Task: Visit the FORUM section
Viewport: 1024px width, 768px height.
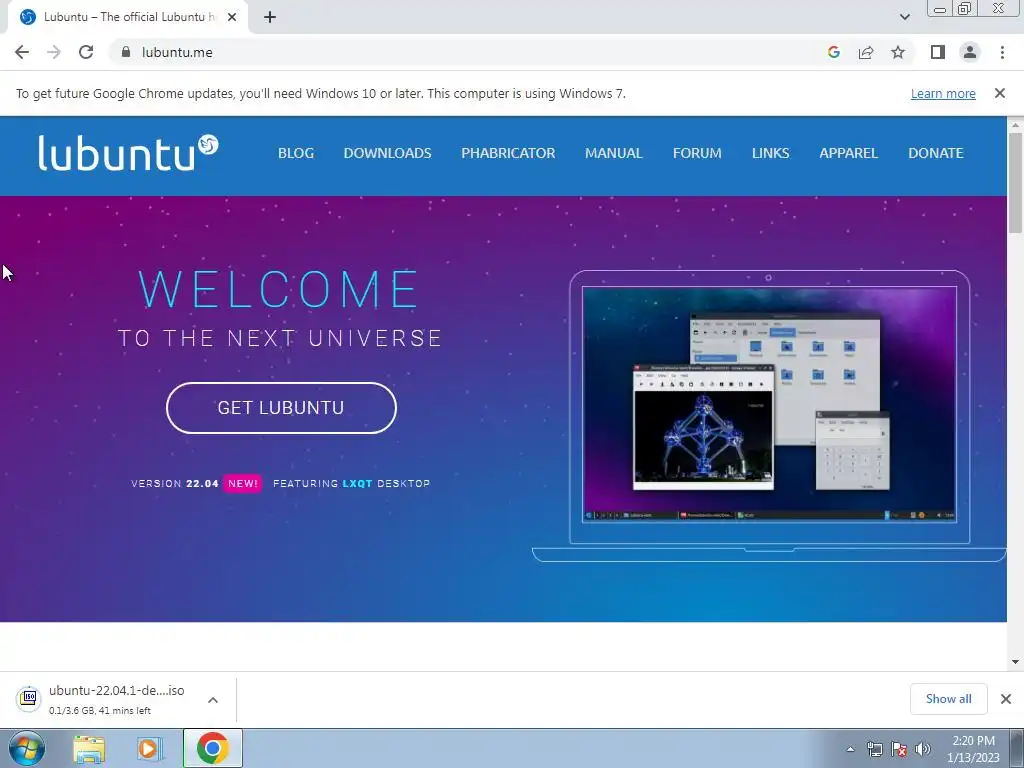Action: [697, 153]
